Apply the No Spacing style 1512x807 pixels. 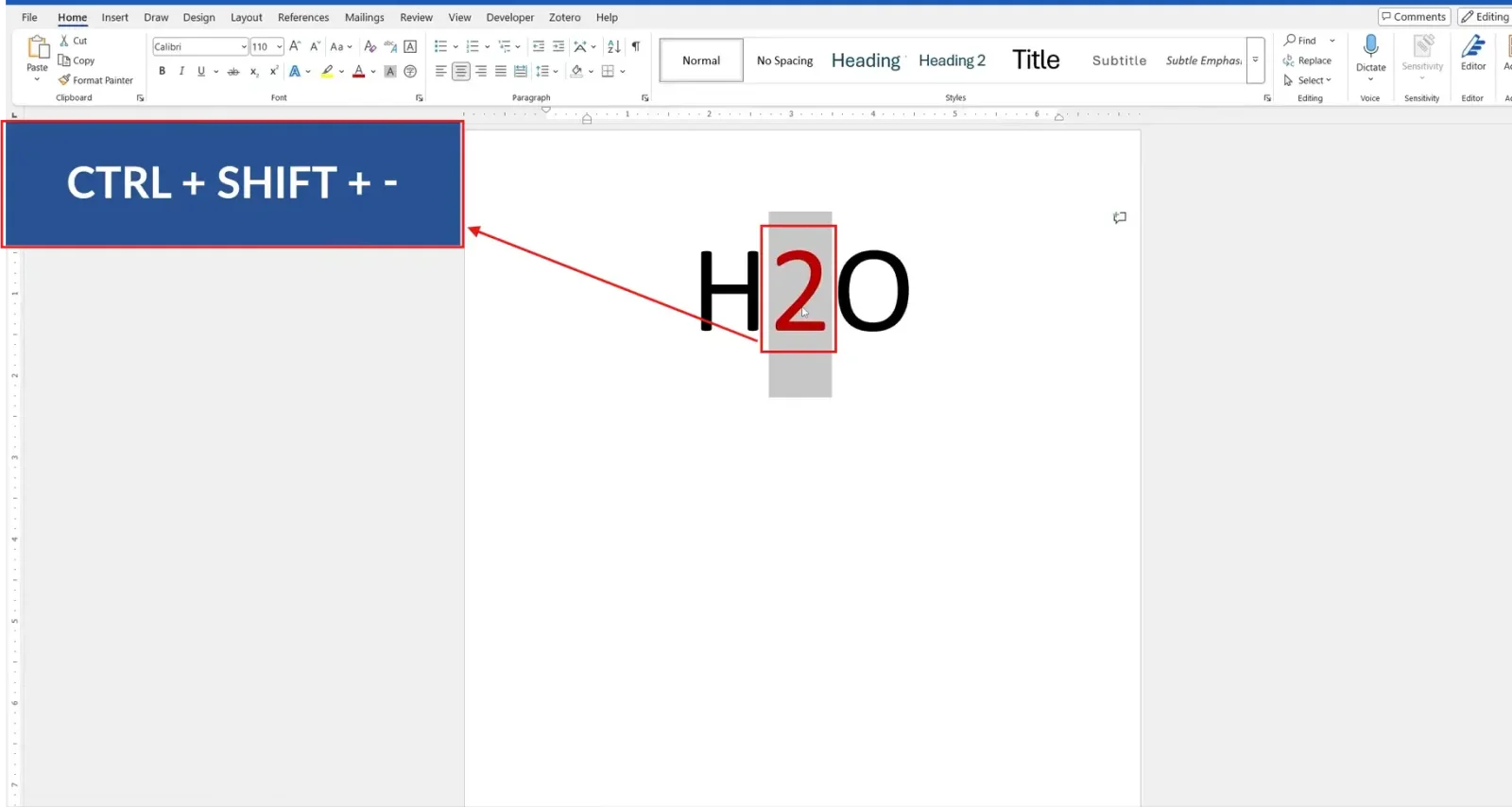click(784, 60)
